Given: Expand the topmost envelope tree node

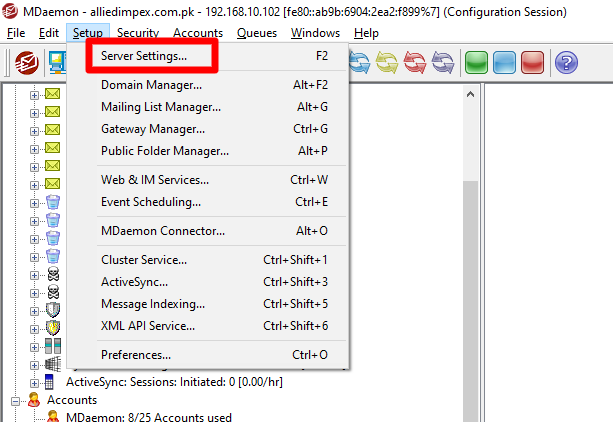Looking at the screenshot, I should tap(35, 95).
